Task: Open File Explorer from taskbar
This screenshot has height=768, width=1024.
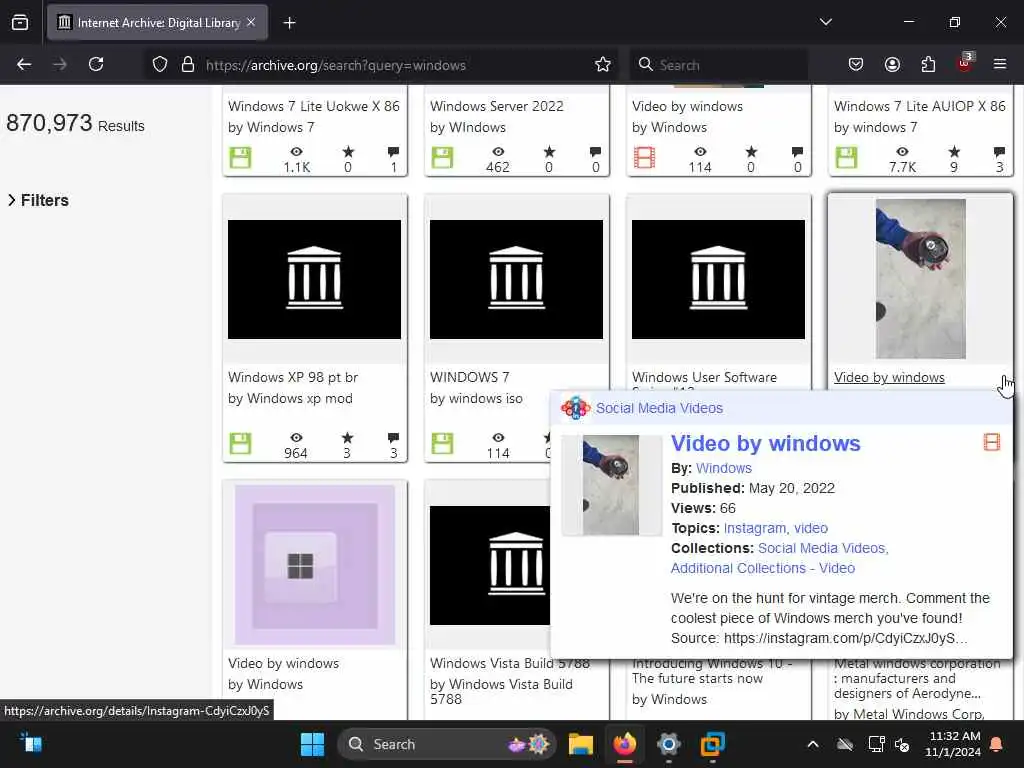Action: tap(581, 744)
